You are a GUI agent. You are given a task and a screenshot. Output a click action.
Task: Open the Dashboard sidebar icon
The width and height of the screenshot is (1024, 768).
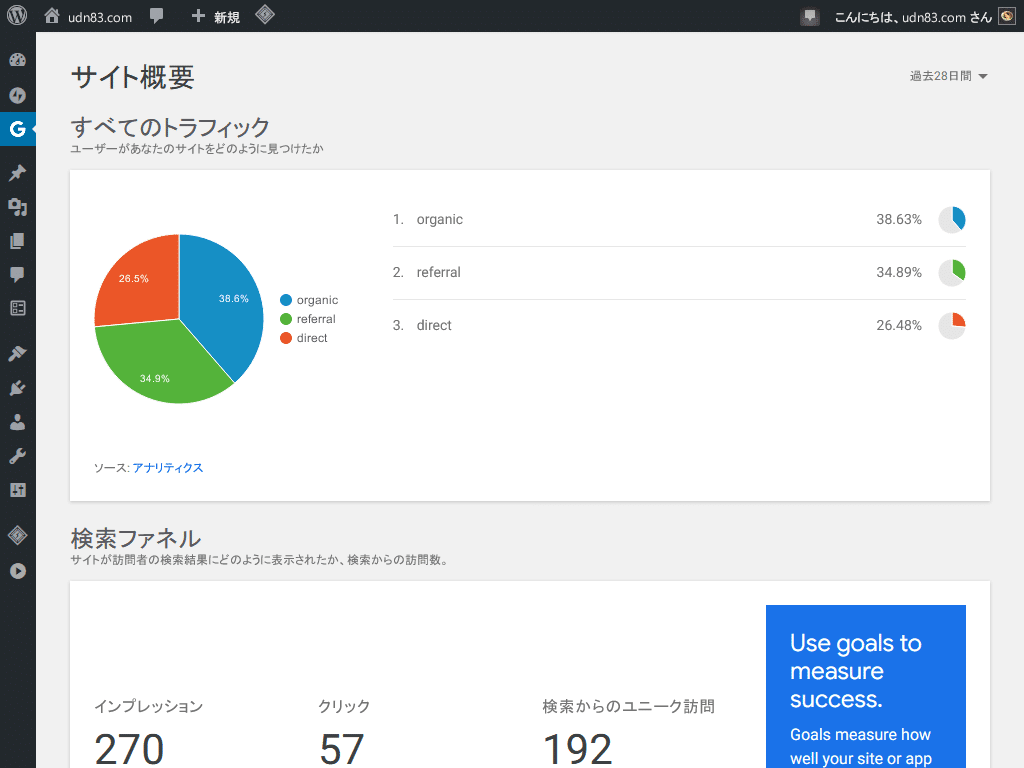[18, 60]
